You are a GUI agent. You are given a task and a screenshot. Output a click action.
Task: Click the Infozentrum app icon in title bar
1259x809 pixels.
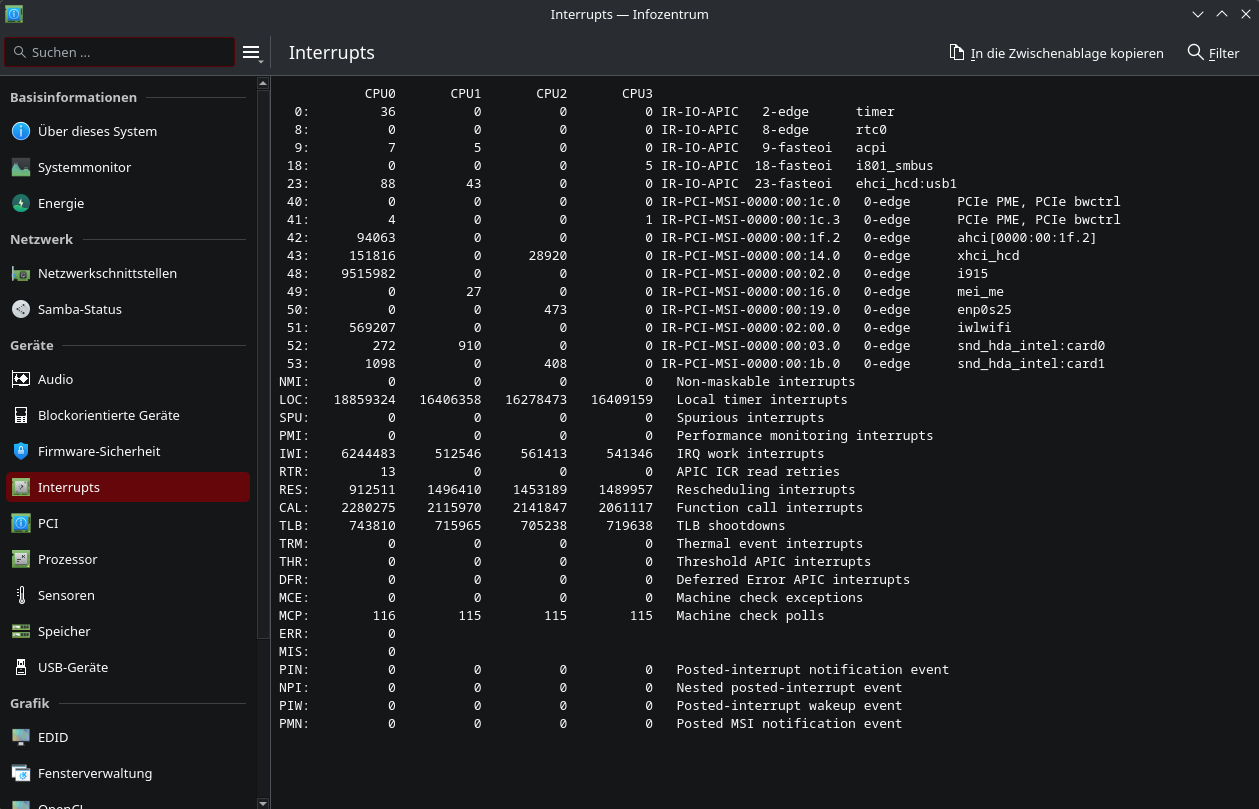[x=14, y=14]
